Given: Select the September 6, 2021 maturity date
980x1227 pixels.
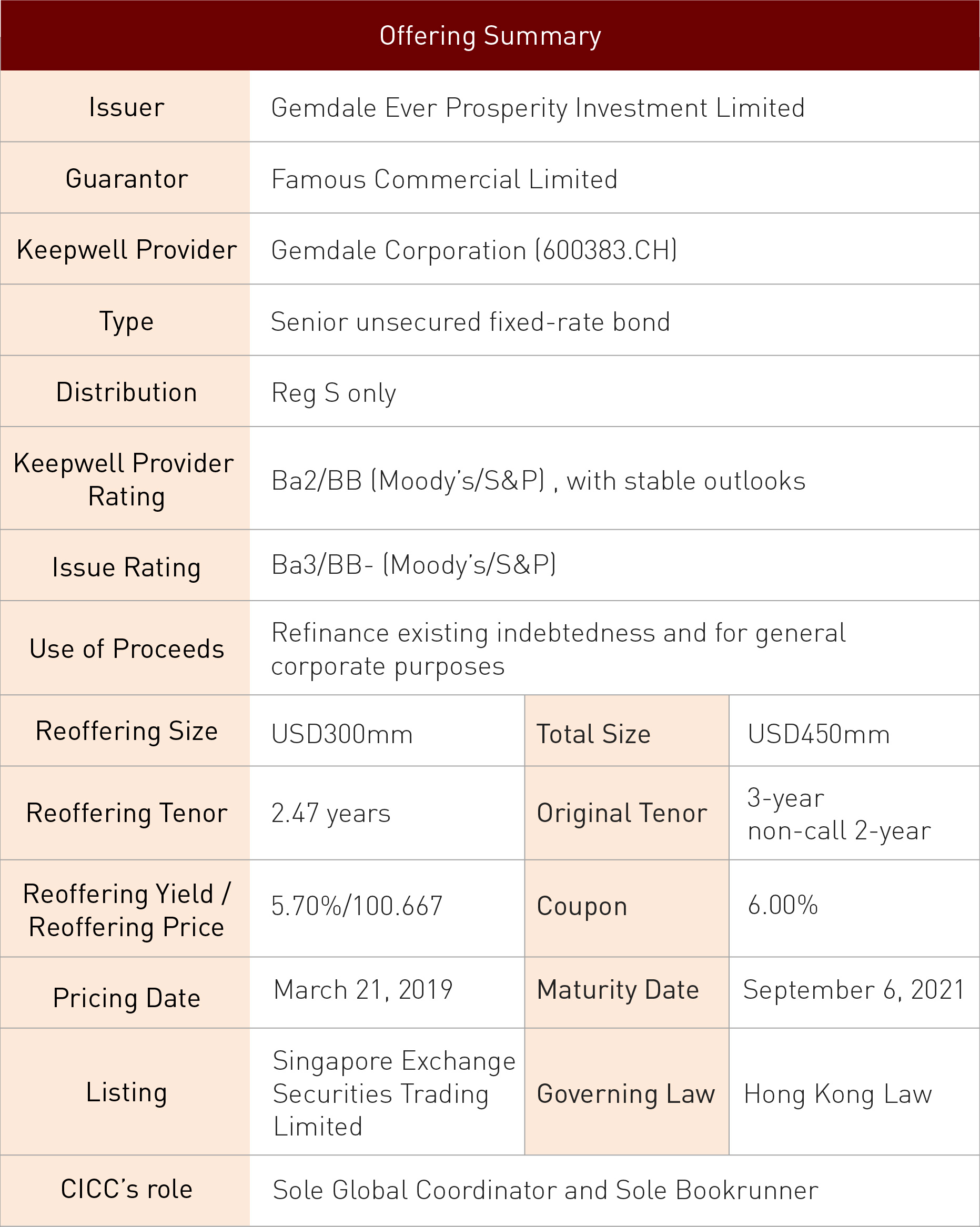Looking at the screenshot, I should (x=854, y=990).
